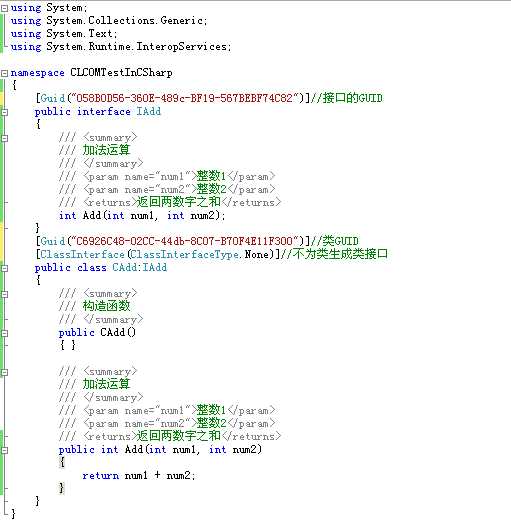The image size is (511, 530).
Task: Click the 'using System;' line
Action: coord(49,8)
